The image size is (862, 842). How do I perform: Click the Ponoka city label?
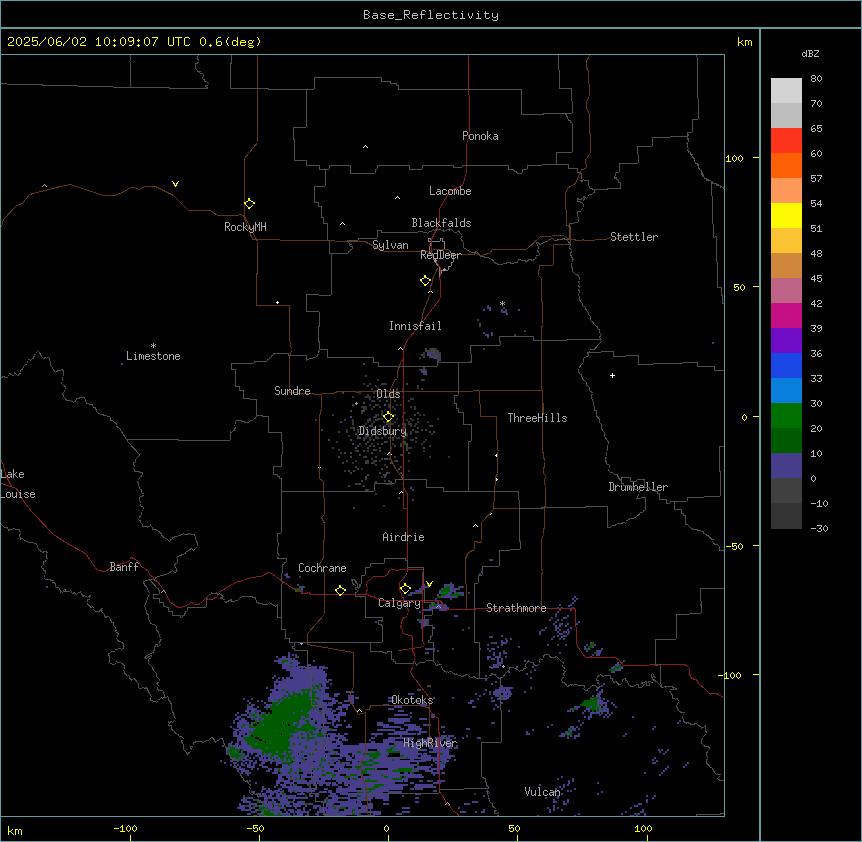pos(480,136)
